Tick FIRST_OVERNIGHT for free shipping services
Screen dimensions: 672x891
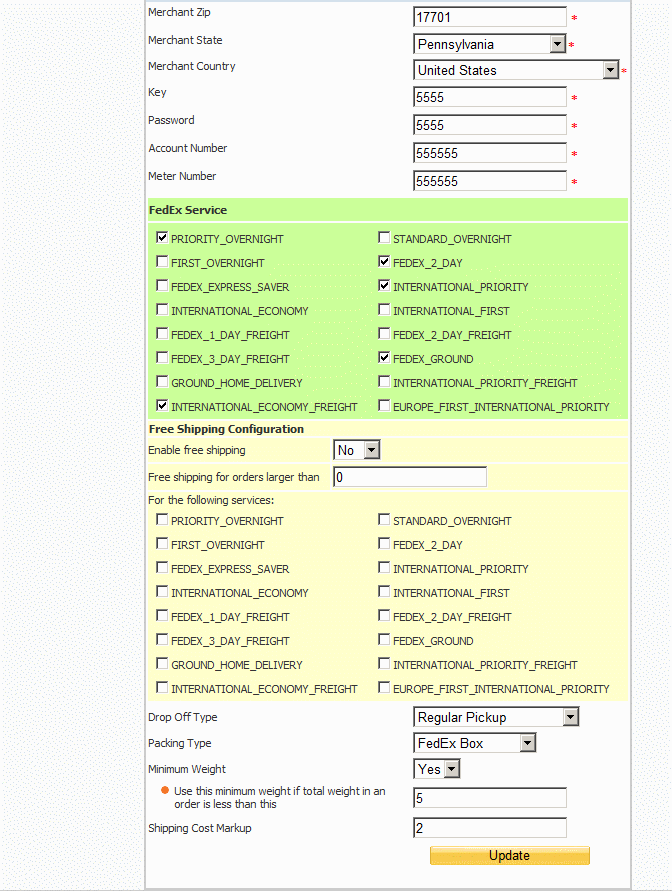click(162, 543)
